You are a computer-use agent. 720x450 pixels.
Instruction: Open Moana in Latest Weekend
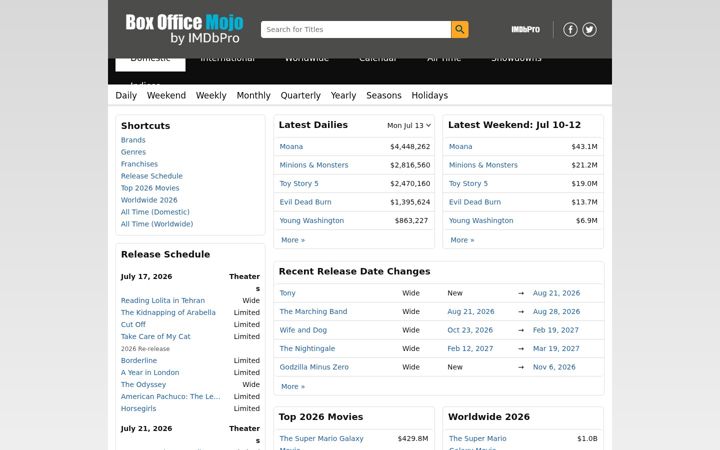(x=461, y=146)
